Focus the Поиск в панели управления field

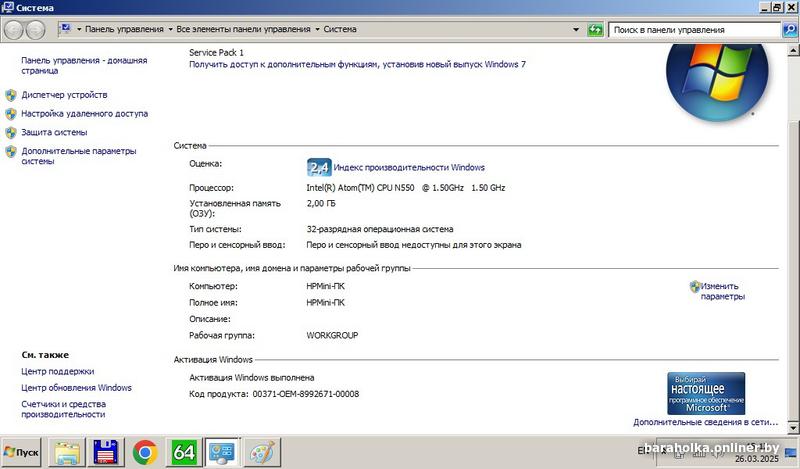[x=695, y=30]
